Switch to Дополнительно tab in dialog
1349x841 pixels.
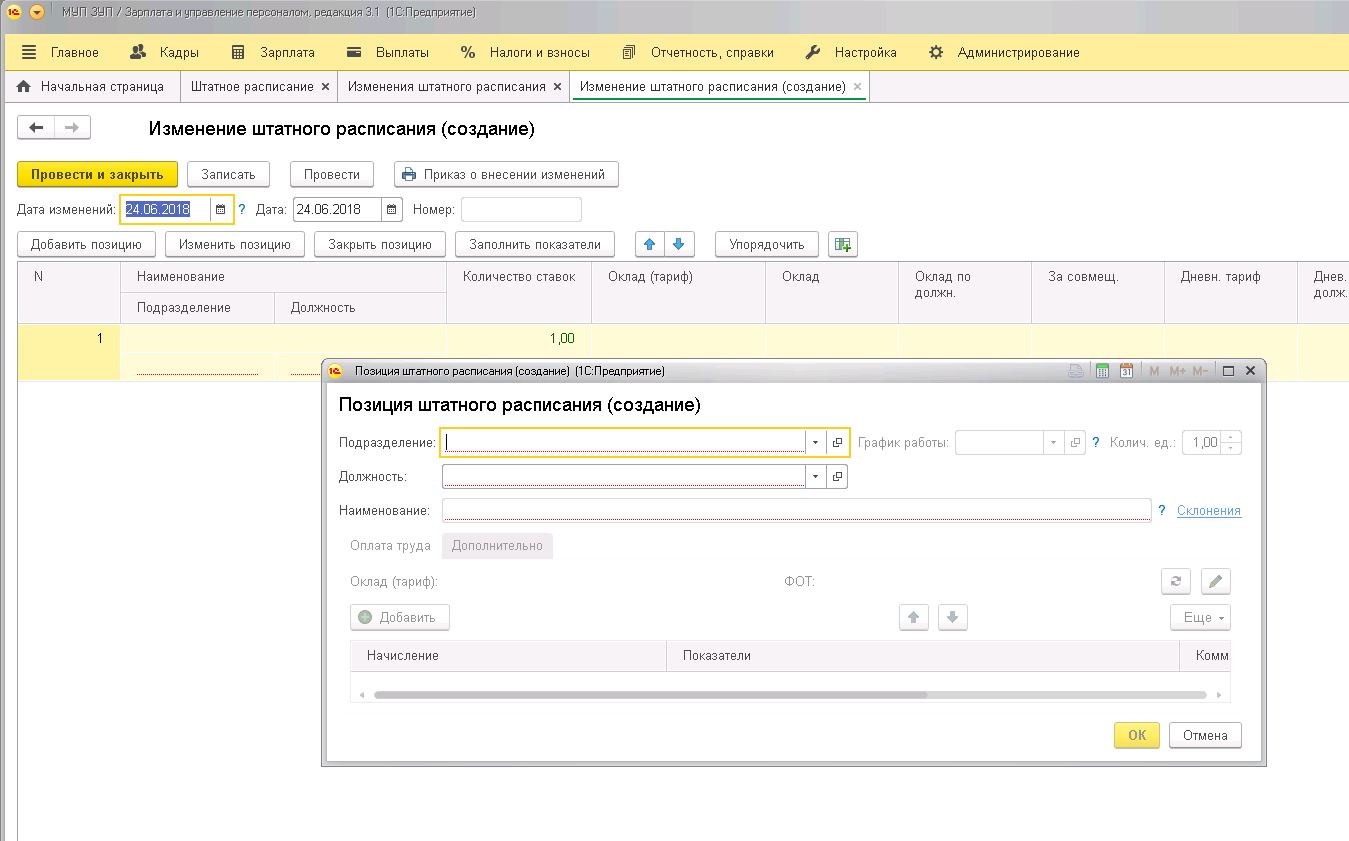click(x=497, y=546)
